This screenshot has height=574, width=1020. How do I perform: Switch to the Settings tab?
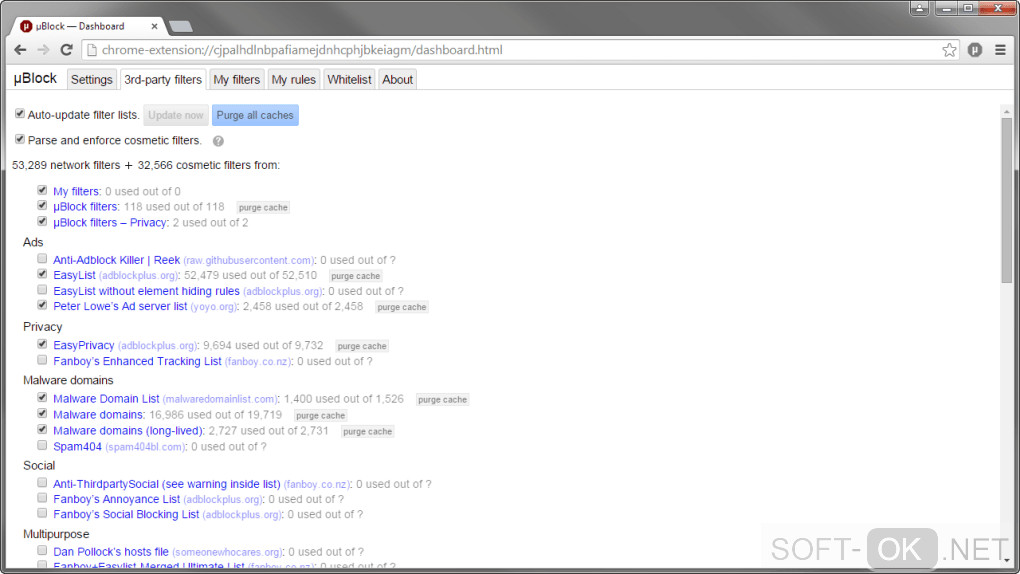click(x=92, y=79)
